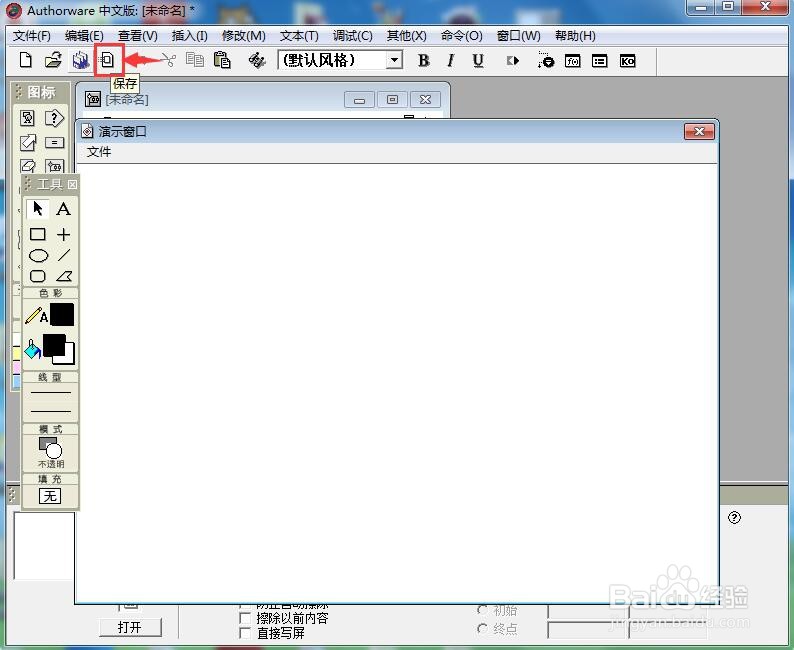
Task: Toggle Italic text formatting
Action: click(x=450, y=61)
